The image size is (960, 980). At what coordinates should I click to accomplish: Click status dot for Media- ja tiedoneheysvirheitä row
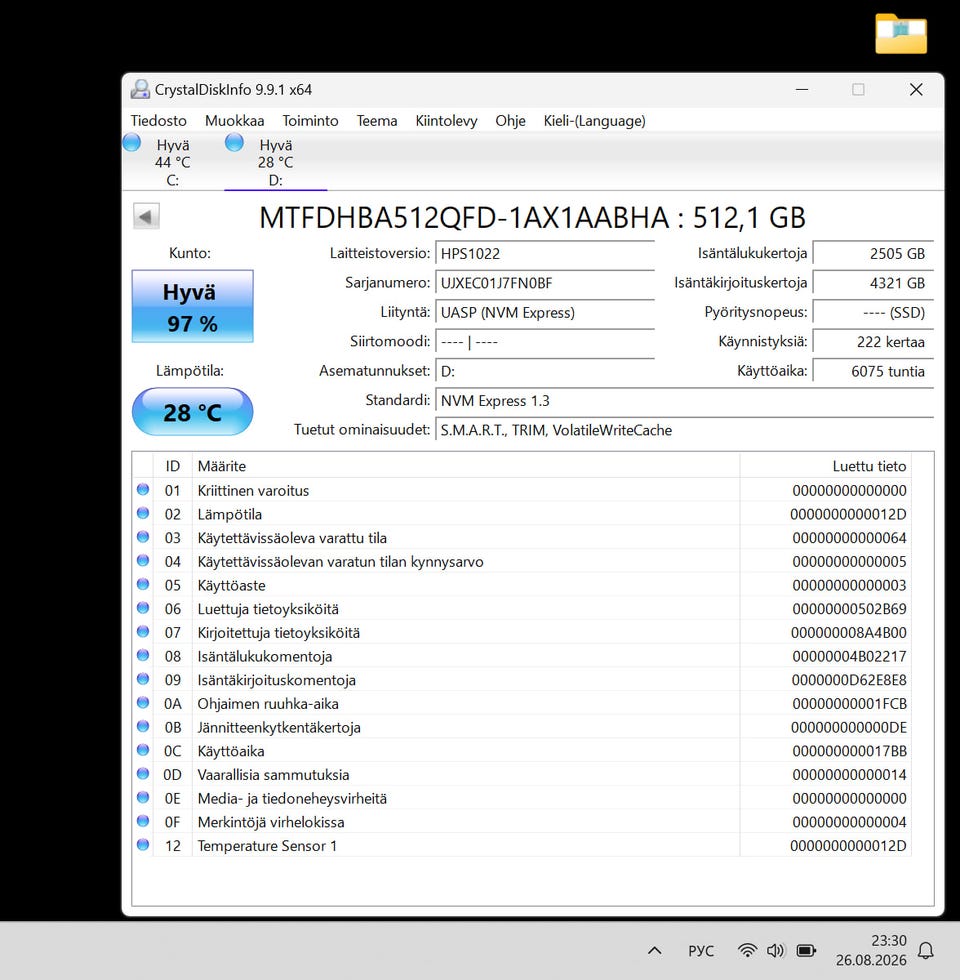(x=143, y=798)
